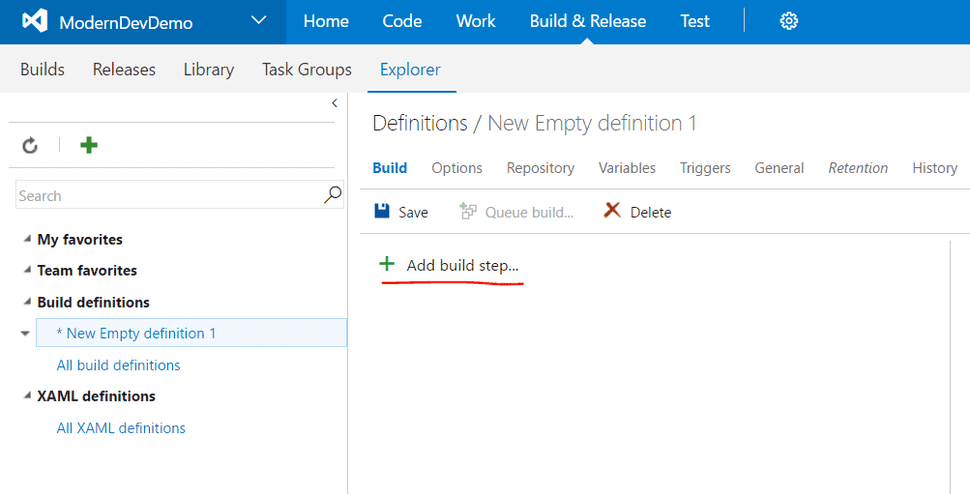Open All XAML definitions link
The height and width of the screenshot is (494, 970).
pyautogui.click(x=121, y=428)
